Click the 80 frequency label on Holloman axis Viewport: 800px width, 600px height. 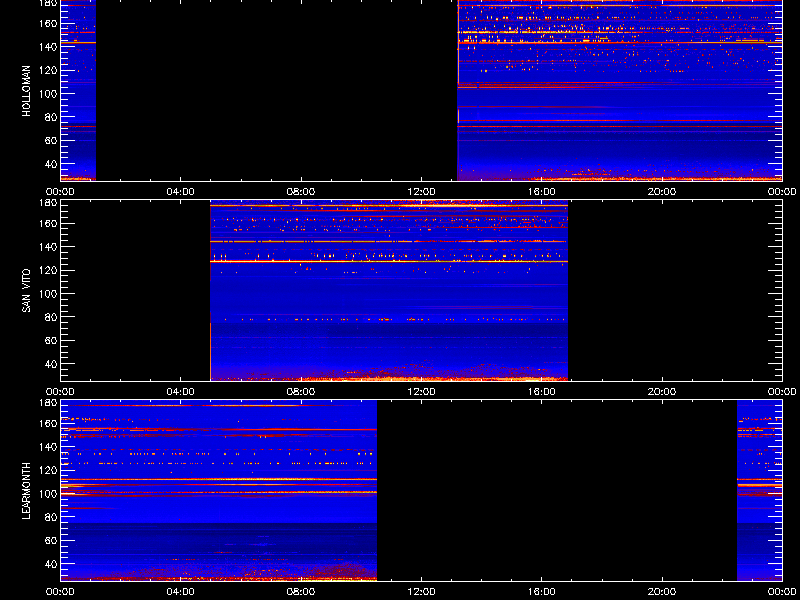pos(52,117)
